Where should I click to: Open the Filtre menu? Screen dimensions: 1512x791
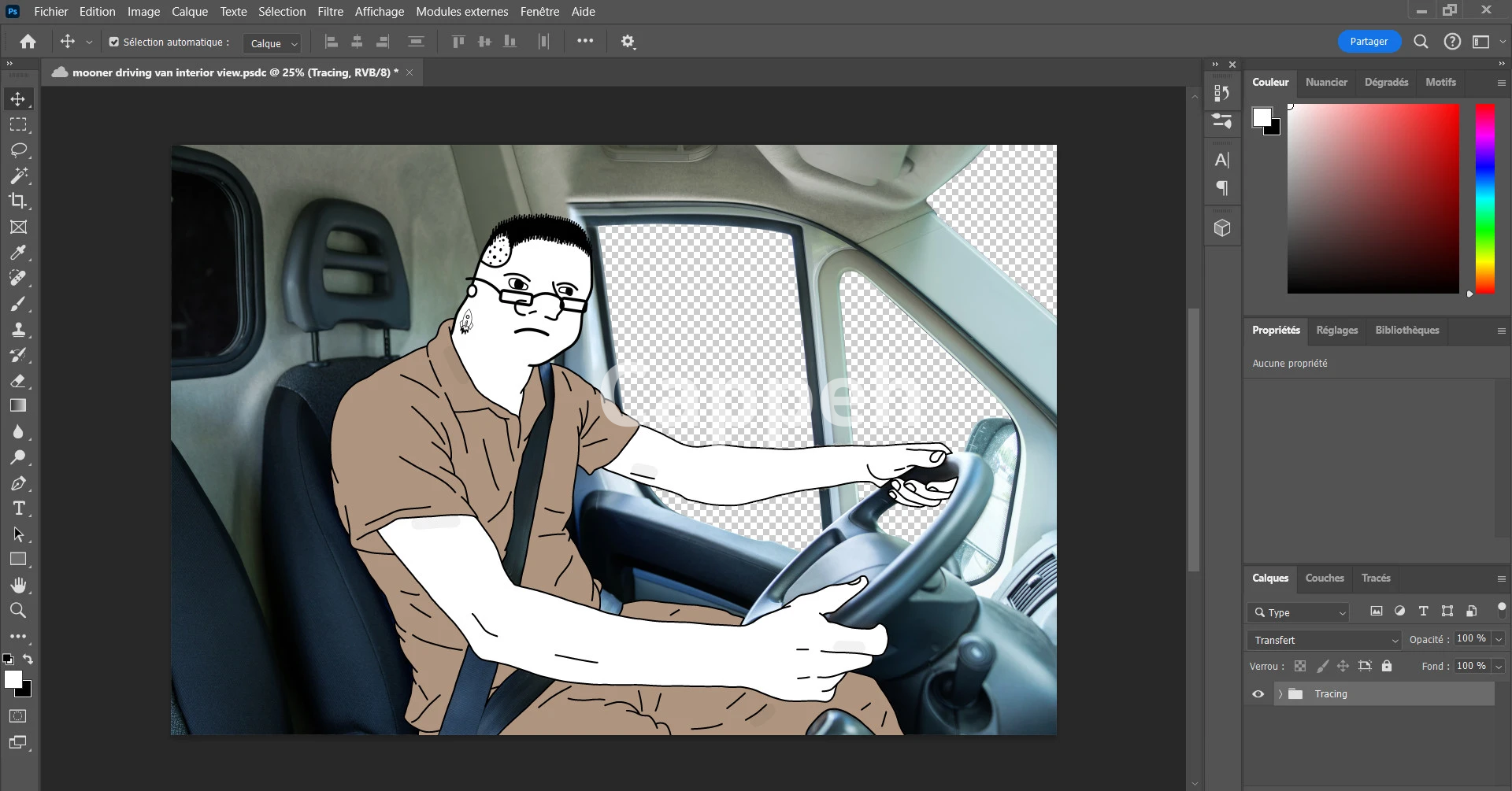click(330, 12)
